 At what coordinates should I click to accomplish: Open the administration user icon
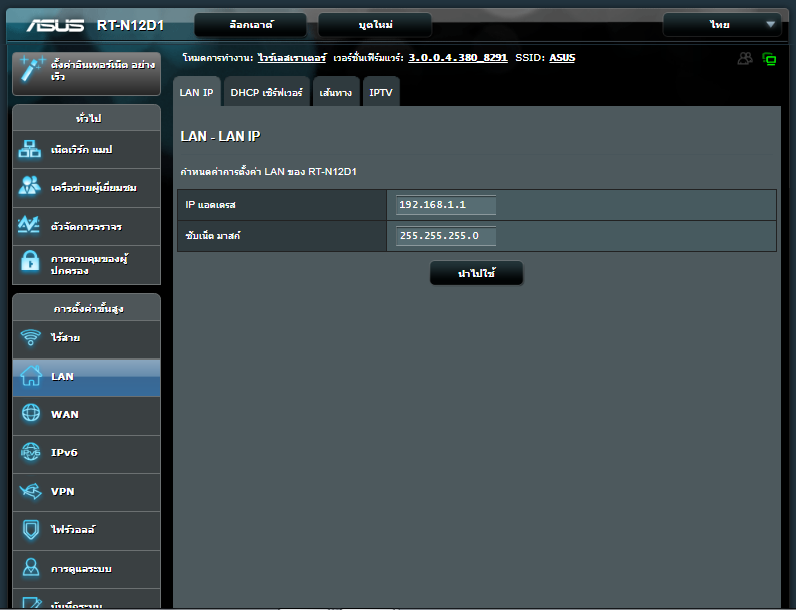coord(31,568)
